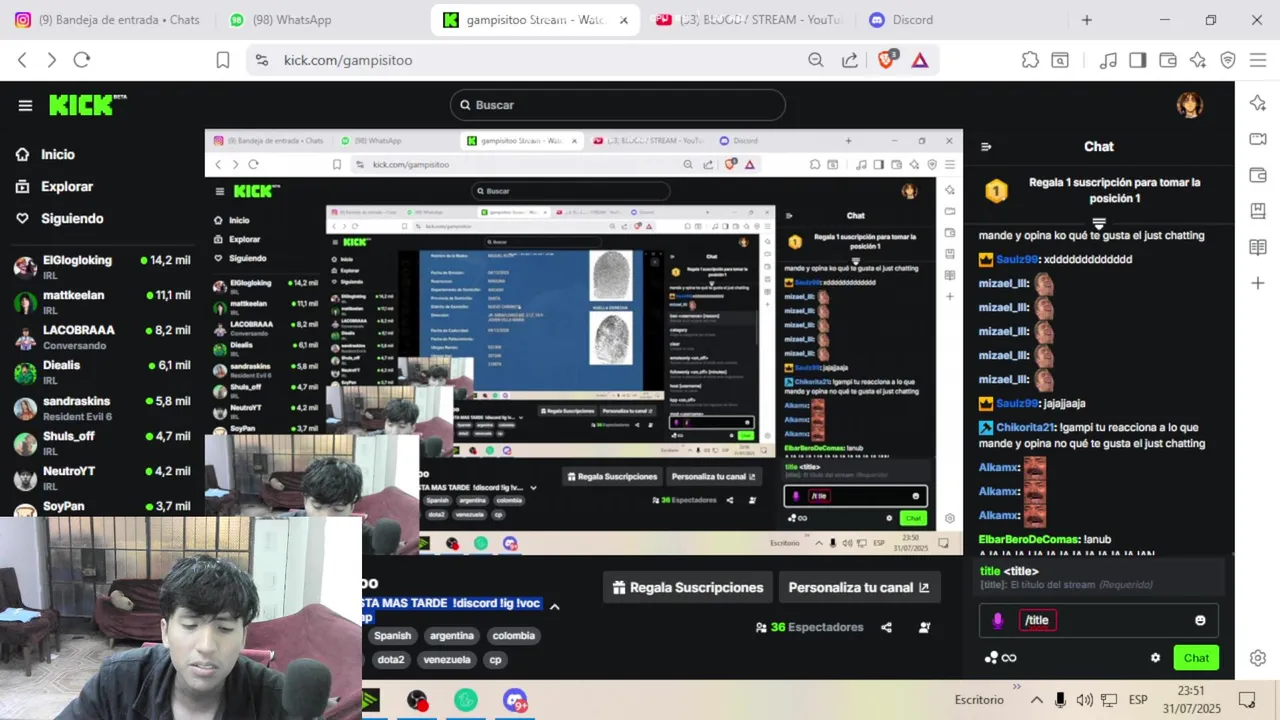
Task: Switch to the Instagram Bandeja de entrada tab
Action: (107, 20)
